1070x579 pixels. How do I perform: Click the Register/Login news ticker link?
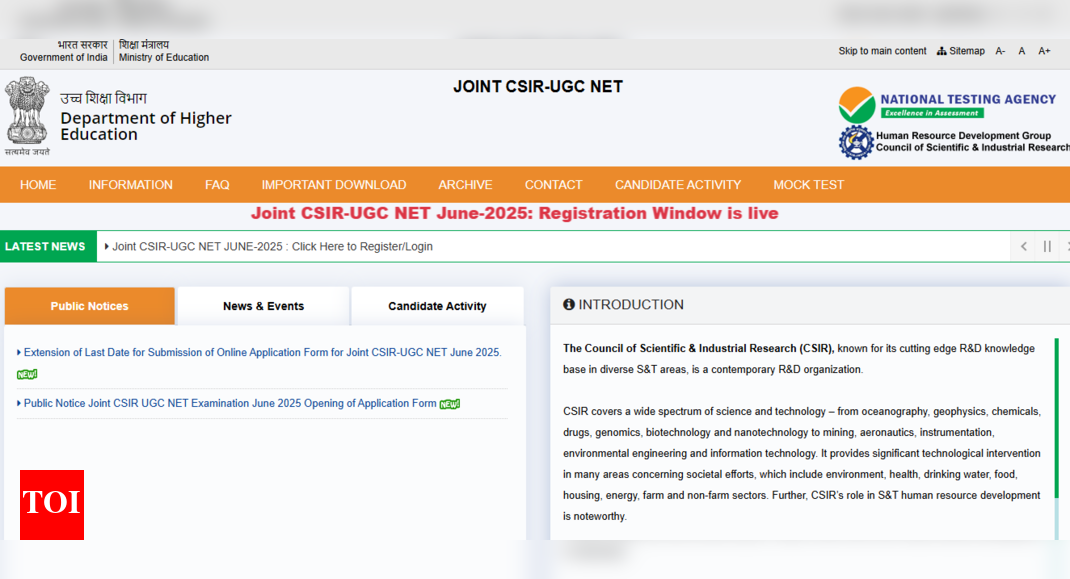pos(272,247)
